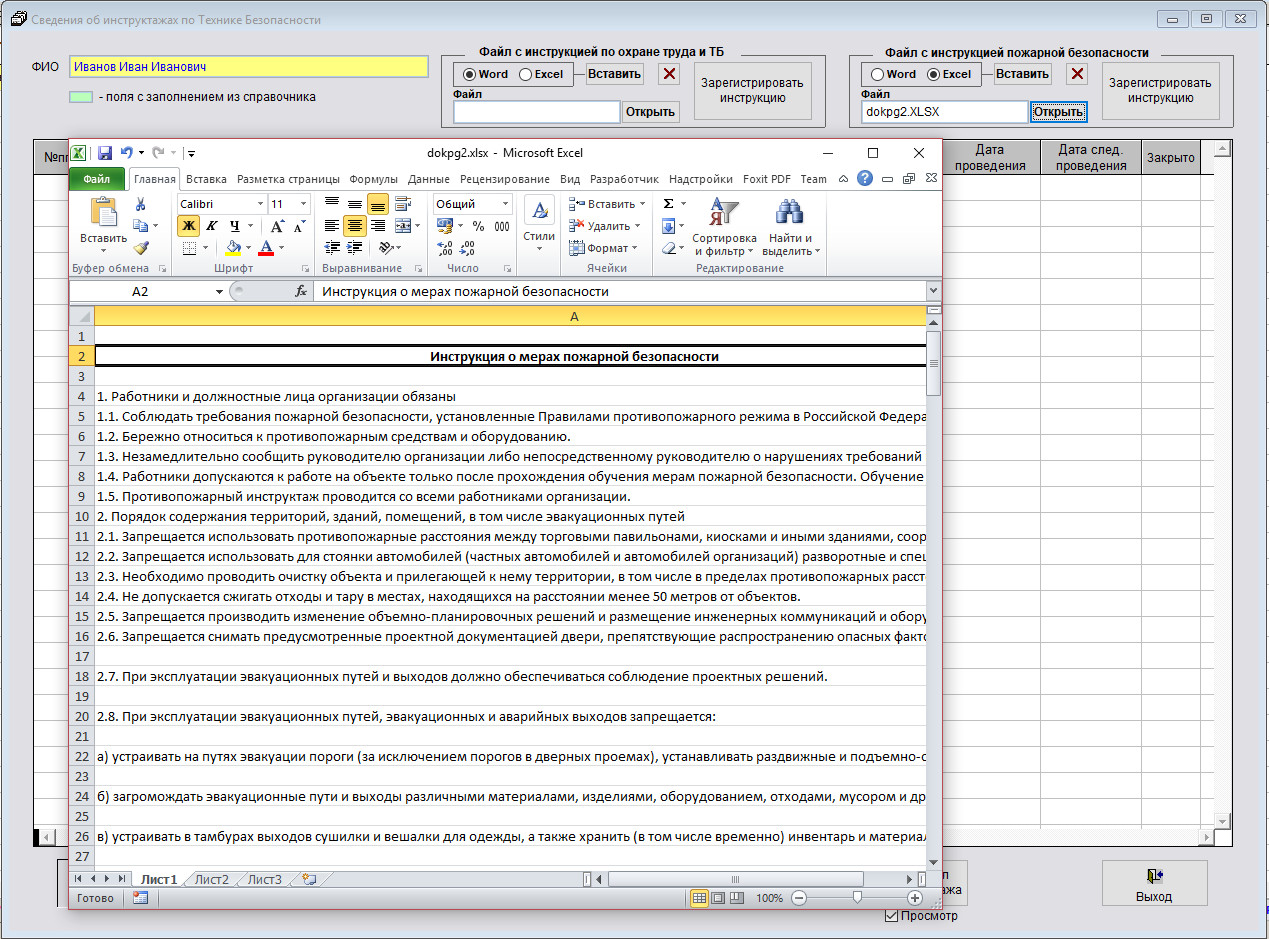Toggle bold formatting in Excel ribbon

point(188,226)
